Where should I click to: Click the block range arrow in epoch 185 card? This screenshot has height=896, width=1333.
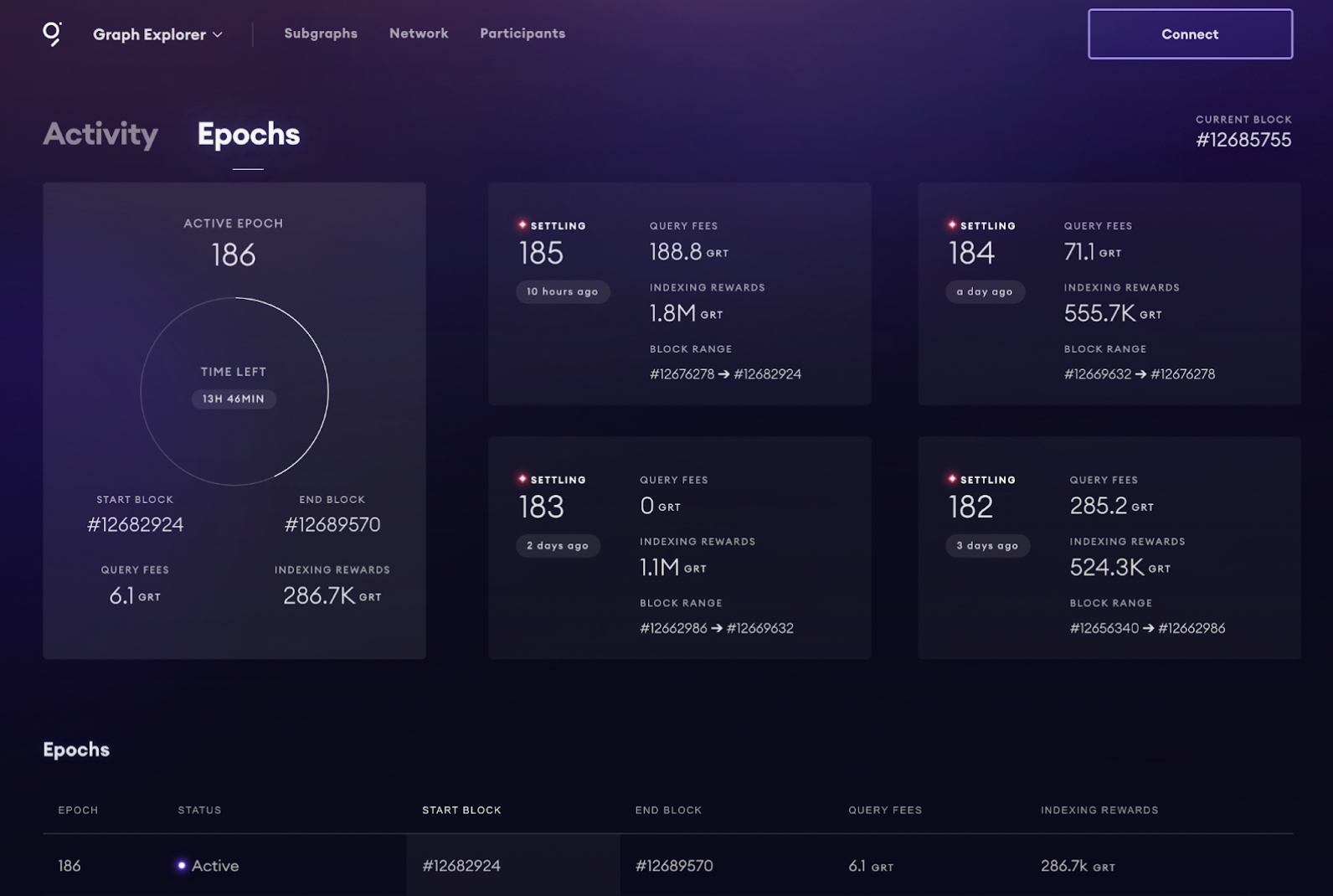(x=723, y=374)
